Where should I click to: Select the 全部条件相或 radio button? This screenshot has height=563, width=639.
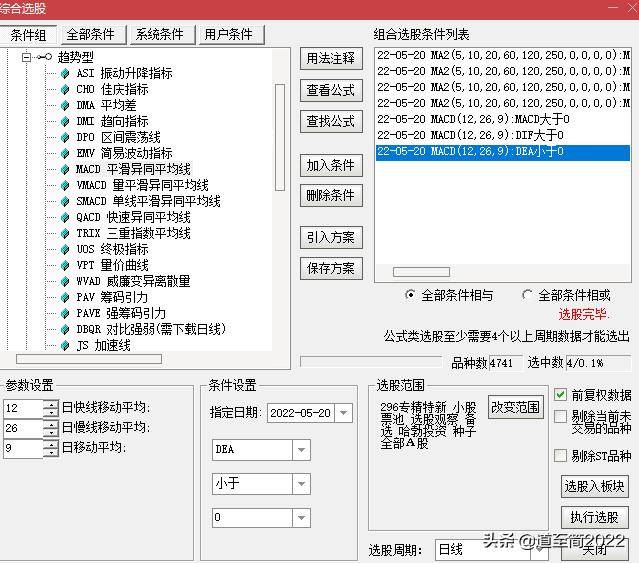[x=527, y=295]
